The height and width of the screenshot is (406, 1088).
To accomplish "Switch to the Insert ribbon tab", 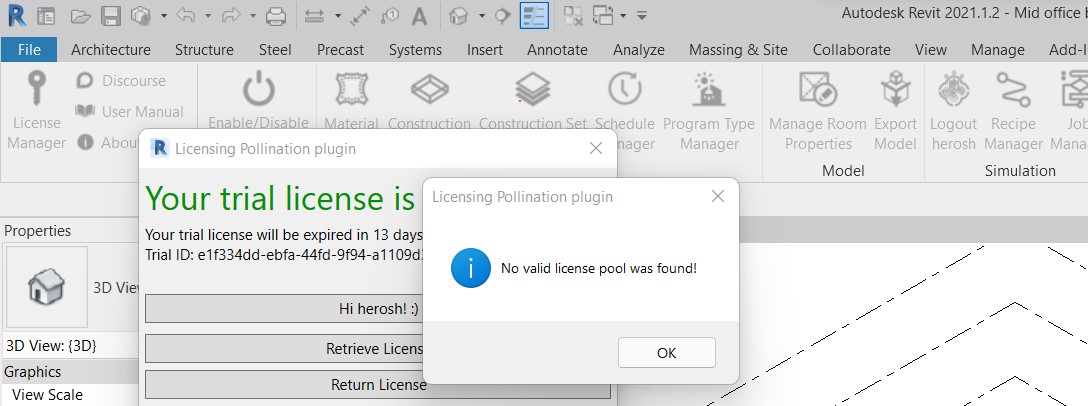I will (x=485, y=50).
